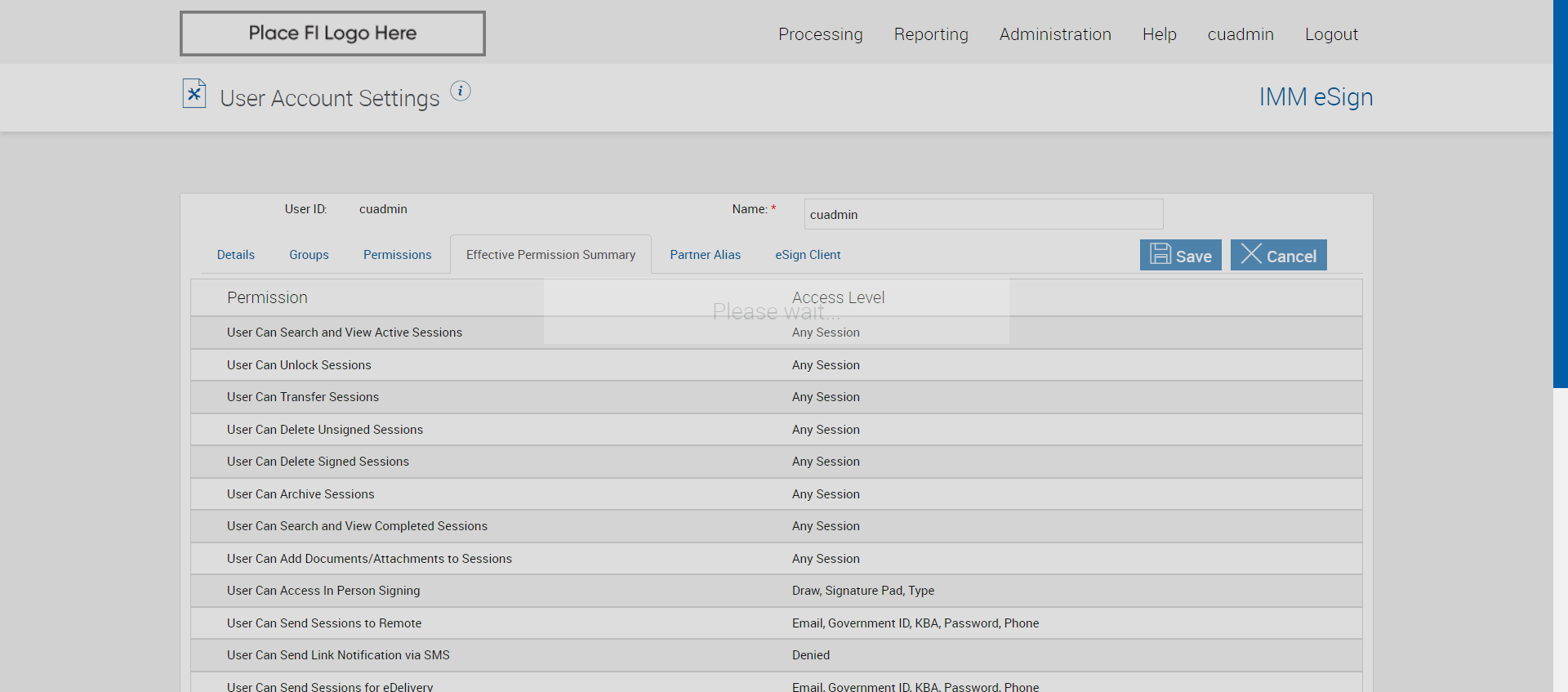Click the Name input field

point(983,215)
